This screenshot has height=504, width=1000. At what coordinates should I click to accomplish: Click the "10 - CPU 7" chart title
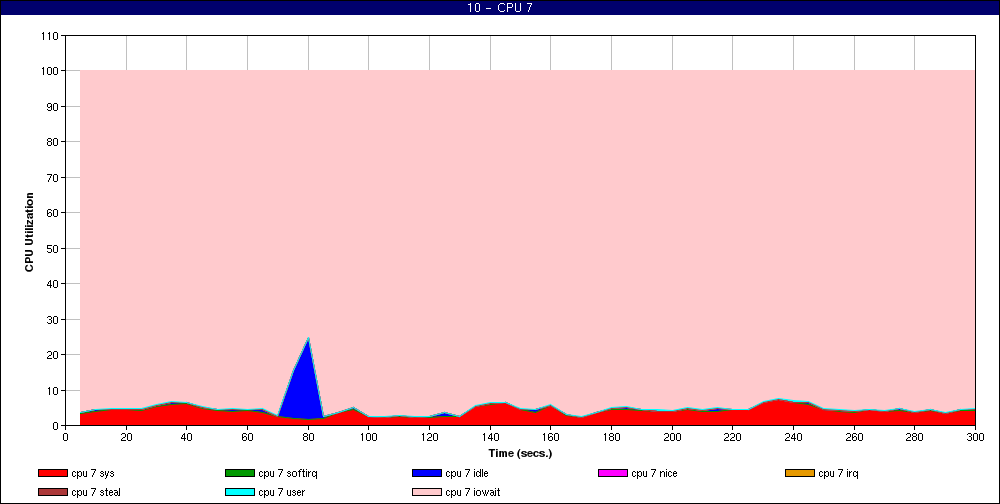[x=500, y=8]
